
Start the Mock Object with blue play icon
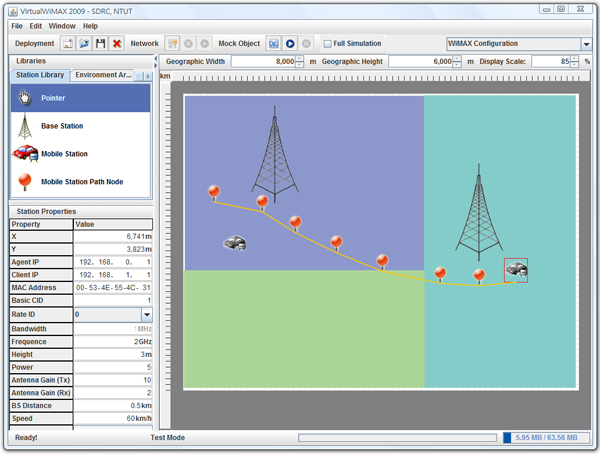[x=290, y=44]
